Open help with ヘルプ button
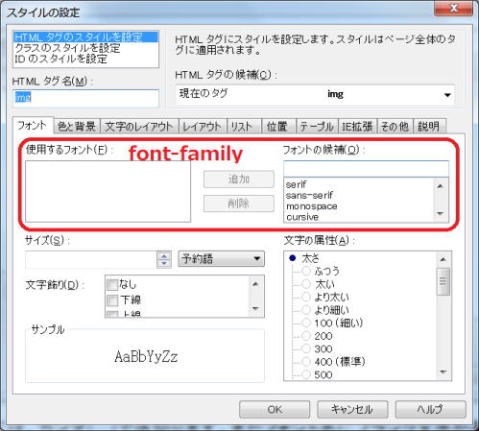Screen dimensions: 479x431 click(430, 409)
